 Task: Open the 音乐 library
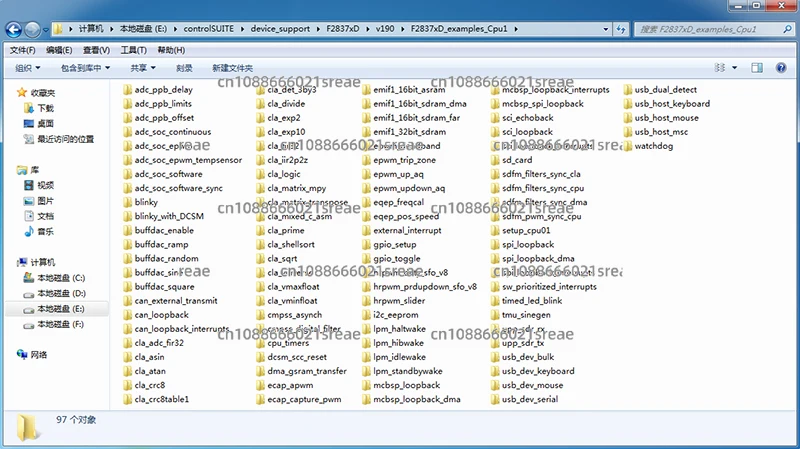[x=45, y=231]
